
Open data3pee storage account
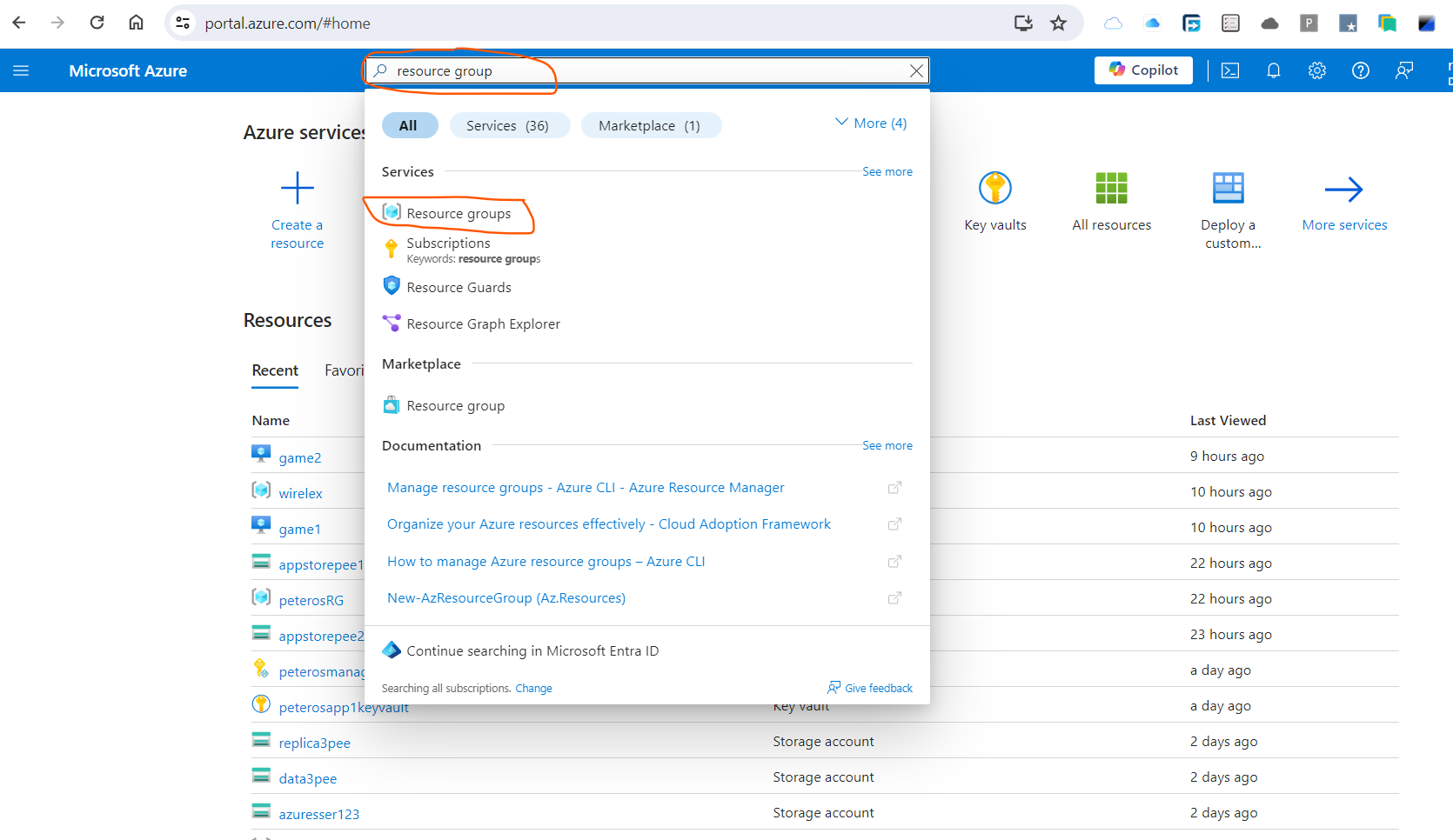click(x=308, y=778)
